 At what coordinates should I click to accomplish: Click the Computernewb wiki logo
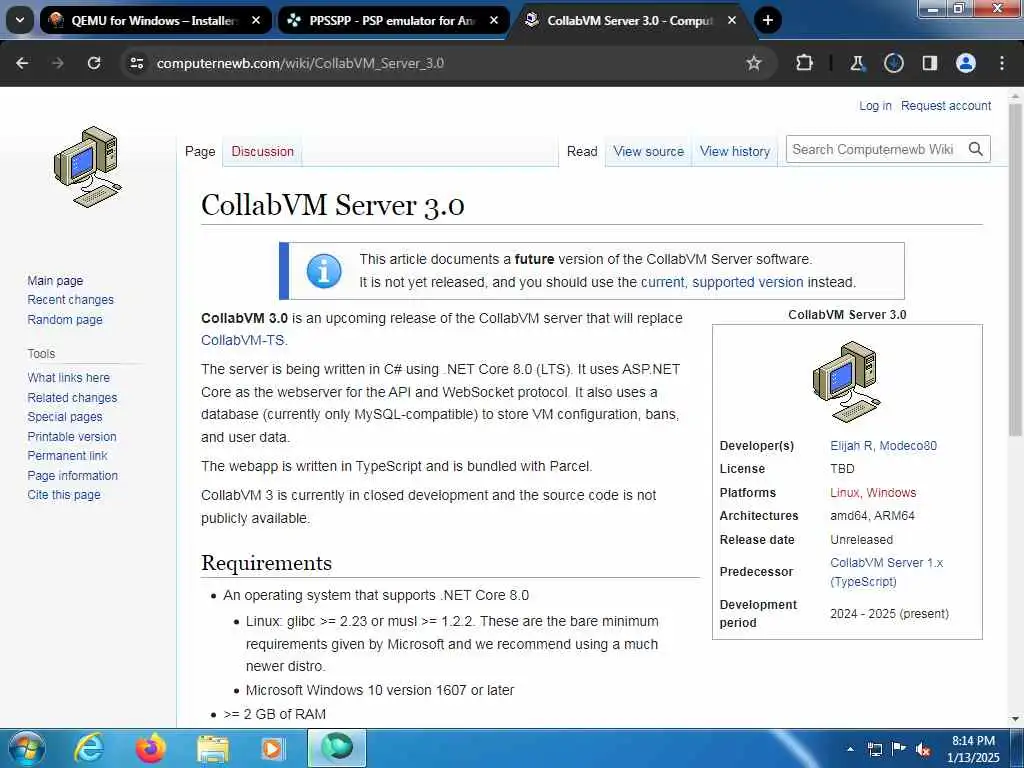(x=88, y=167)
